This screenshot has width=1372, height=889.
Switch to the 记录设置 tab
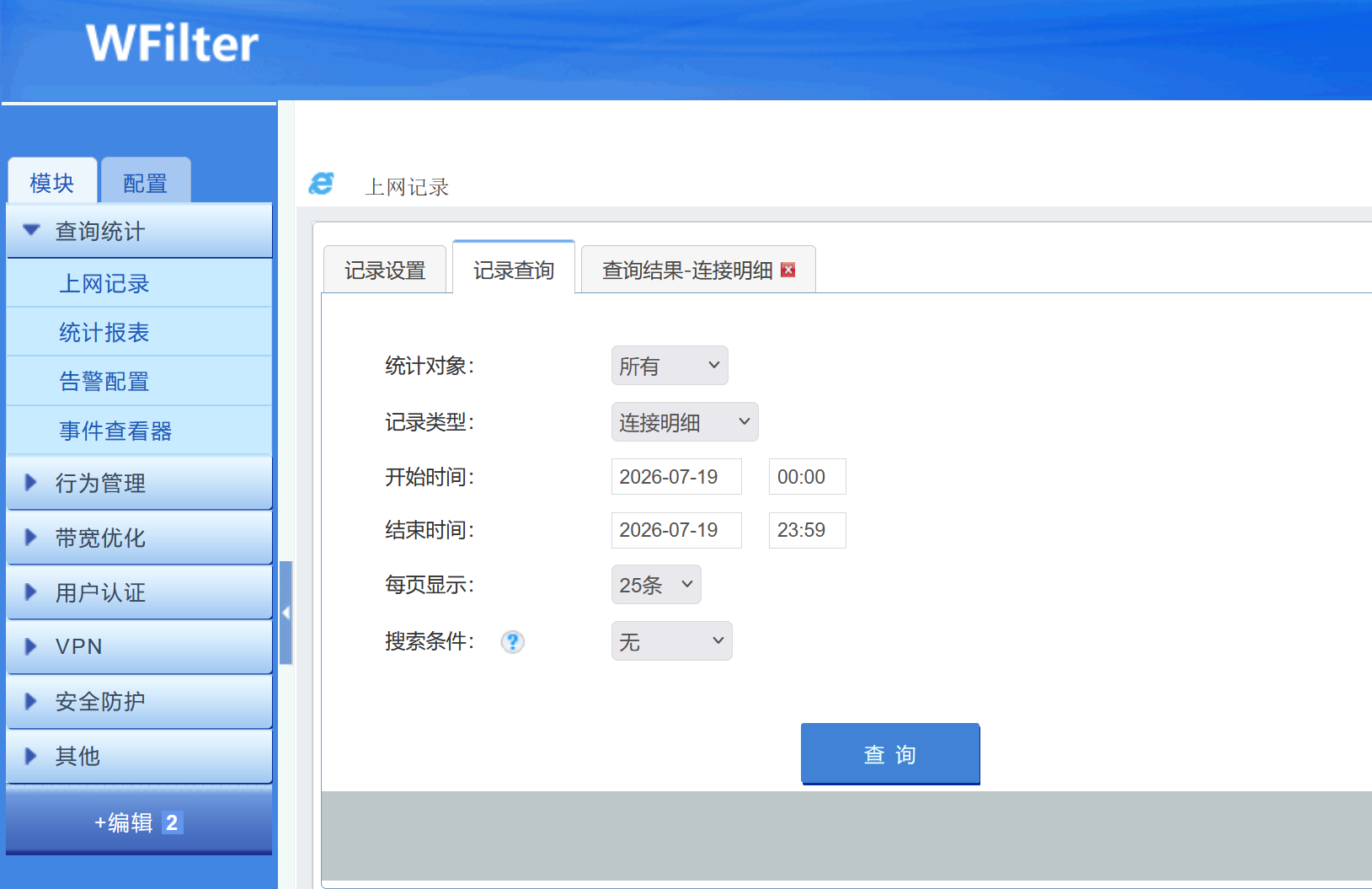(x=385, y=270)
